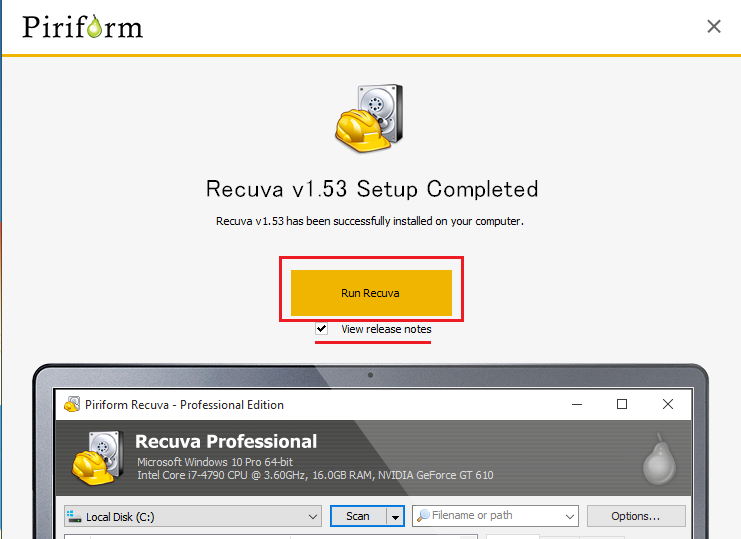Click the Options... button in preview
This screenshot has height=539, width=741.
click(x=636, y=516)
